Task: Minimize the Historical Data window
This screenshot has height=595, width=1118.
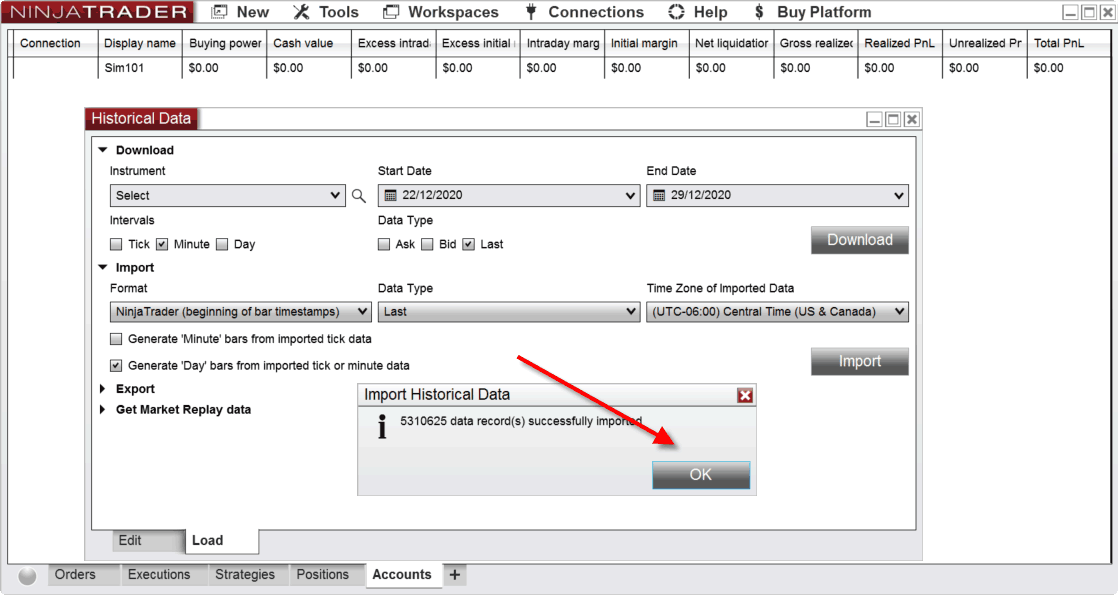Action: tap(874, 119)
